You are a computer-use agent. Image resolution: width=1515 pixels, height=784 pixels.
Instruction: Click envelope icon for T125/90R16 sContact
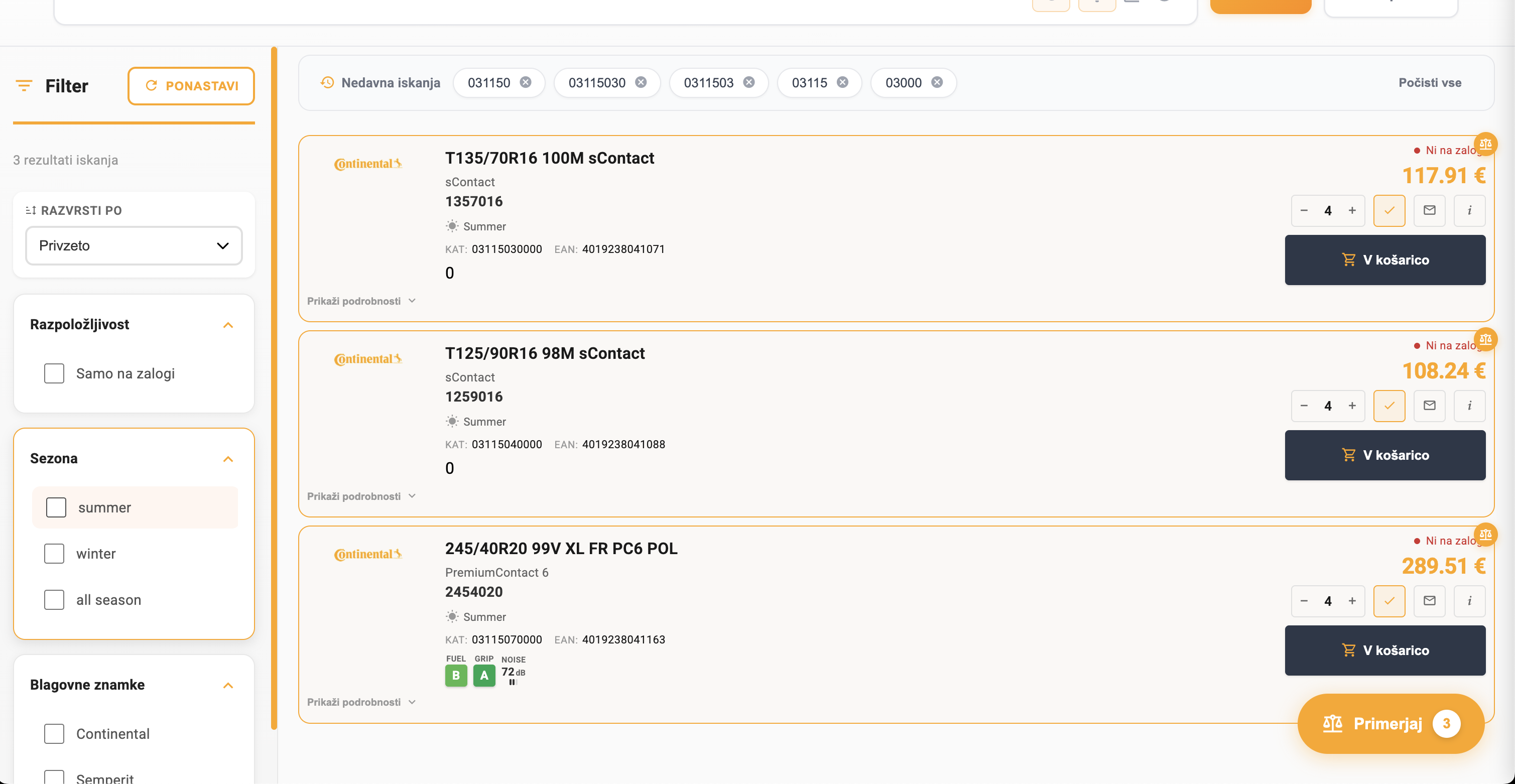(x=1429, y=406)
